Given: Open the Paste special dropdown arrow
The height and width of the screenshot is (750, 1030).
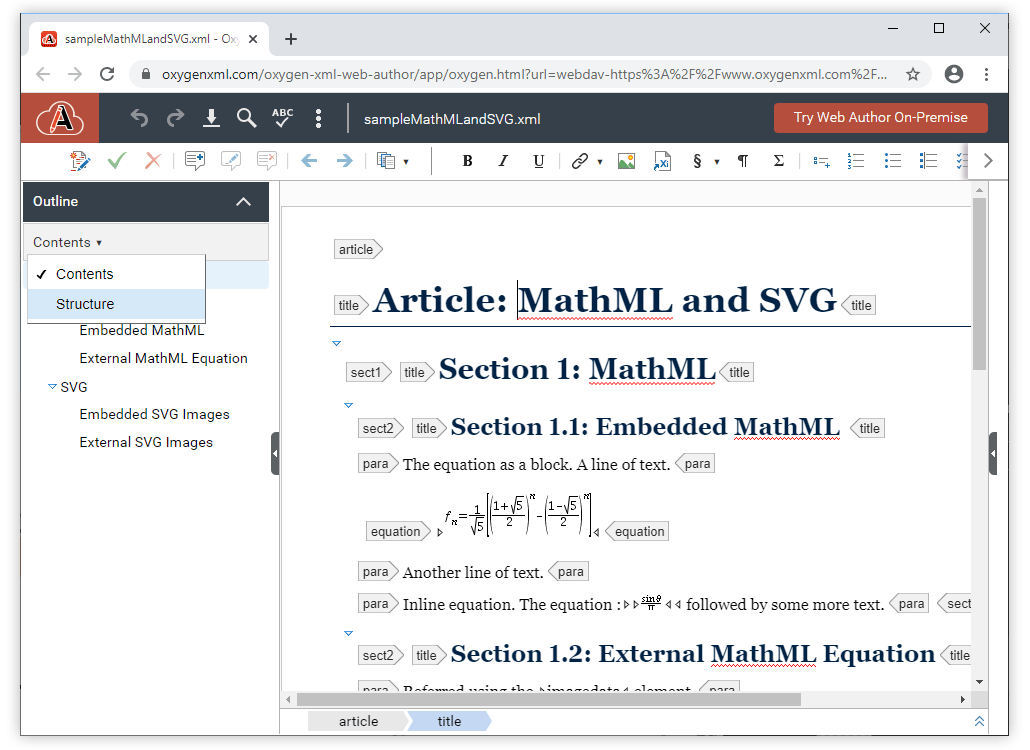Looking at the screenshot, I should (406, 162).
